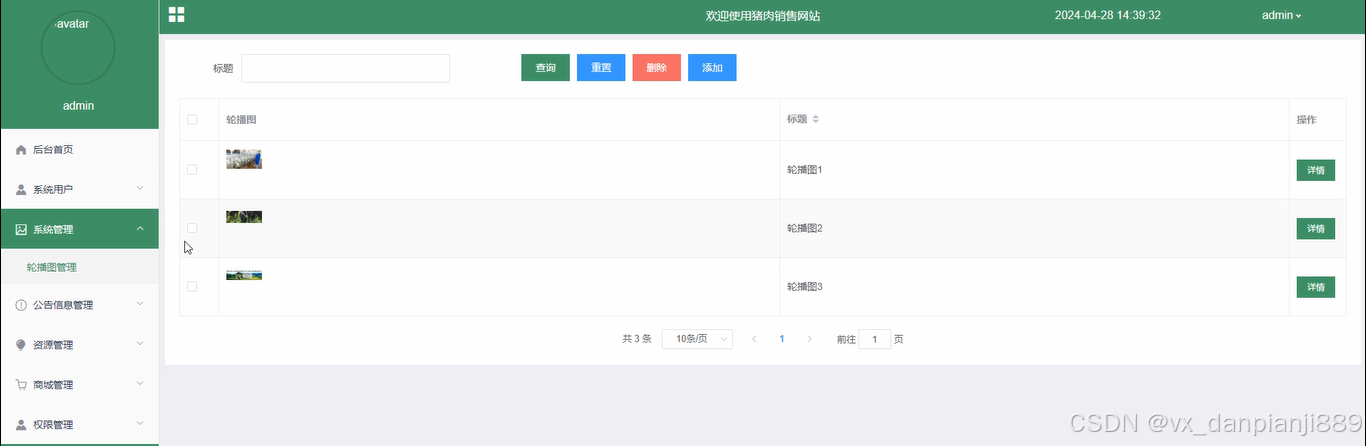Select 轮播图管理 submenu item
Screen dimensions: 1366x446
[79, 267]
